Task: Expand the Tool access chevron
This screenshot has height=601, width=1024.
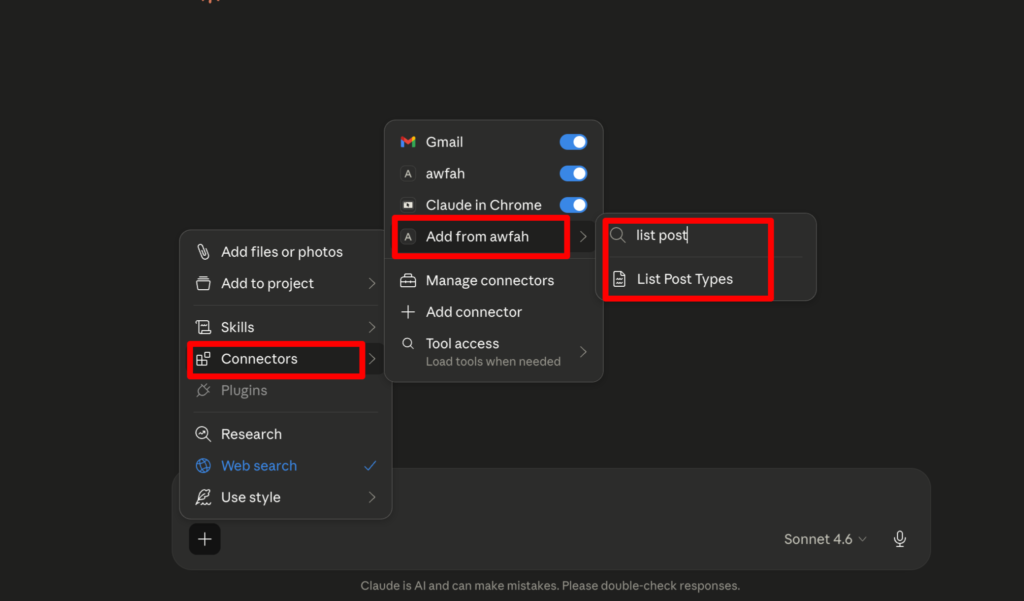Action: pyautogui.click(x=583, y=351)
